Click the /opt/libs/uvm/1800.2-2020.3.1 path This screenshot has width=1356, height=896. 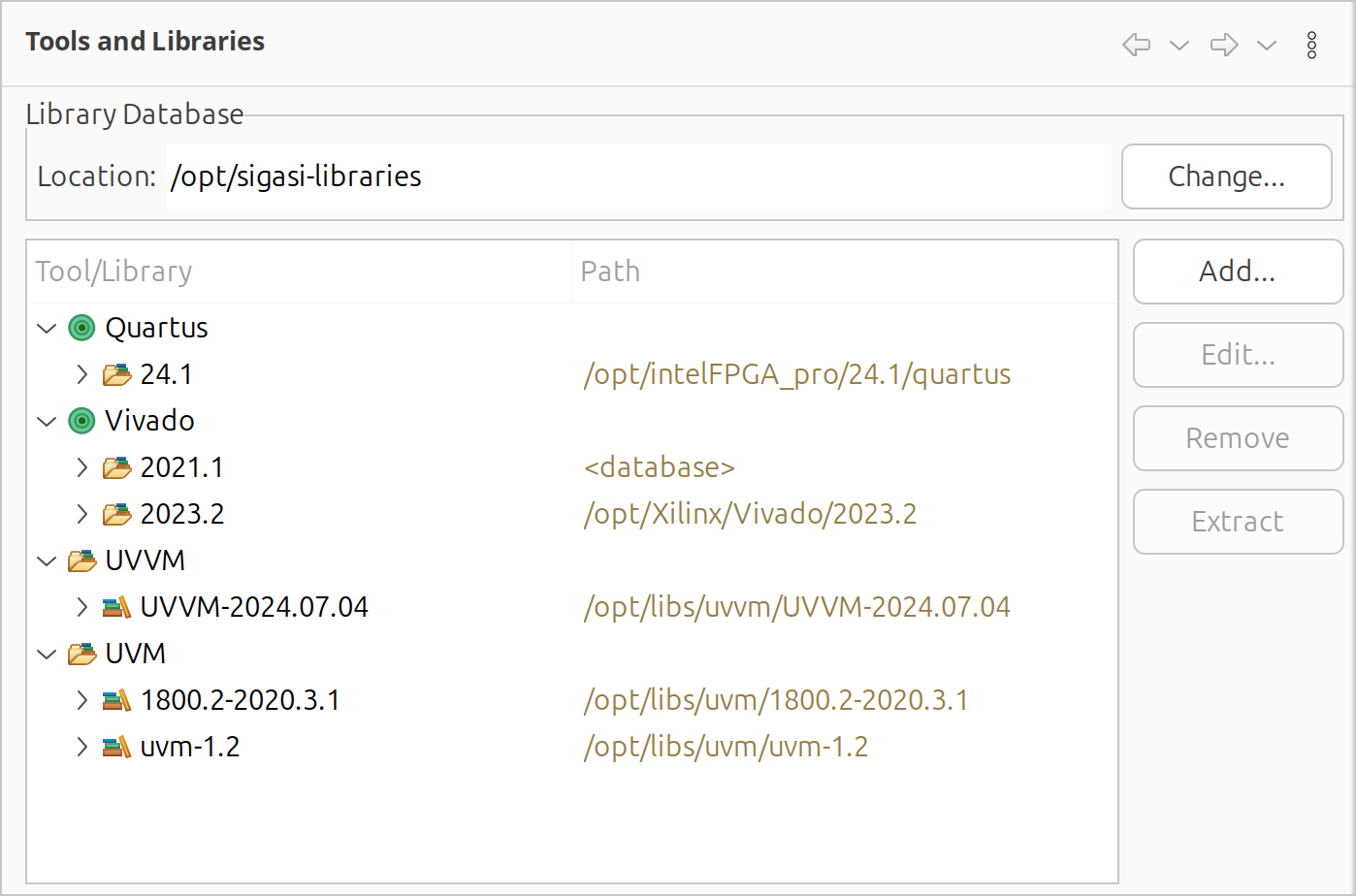[x=776, y=700]
